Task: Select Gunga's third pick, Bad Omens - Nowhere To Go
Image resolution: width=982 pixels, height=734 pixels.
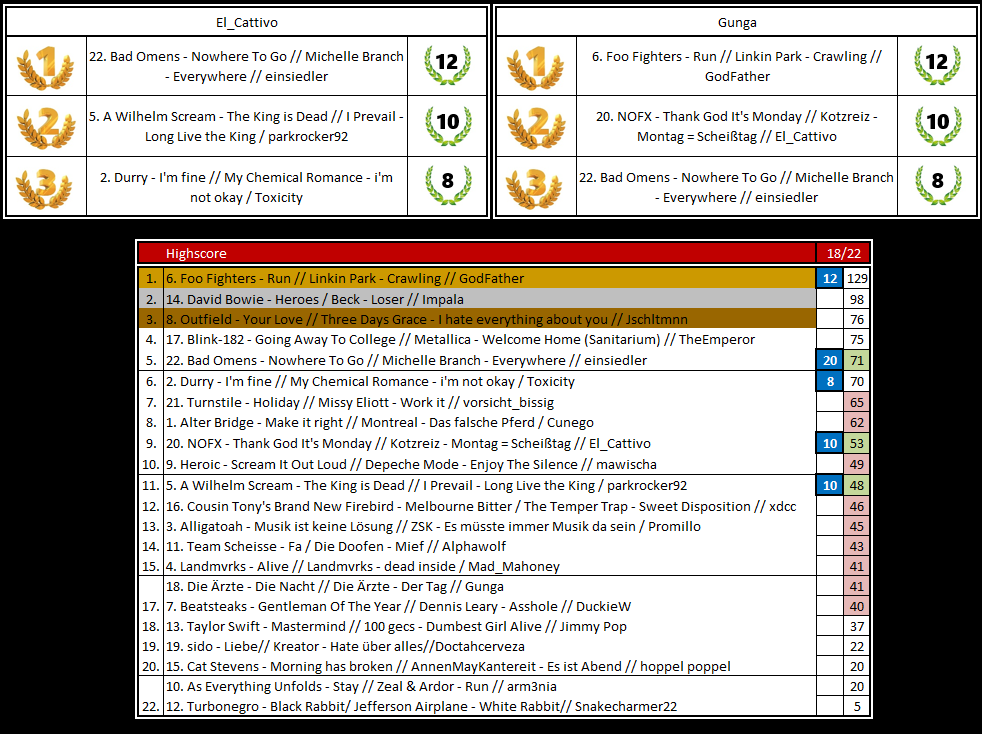Action: click(x=737, y=187)
